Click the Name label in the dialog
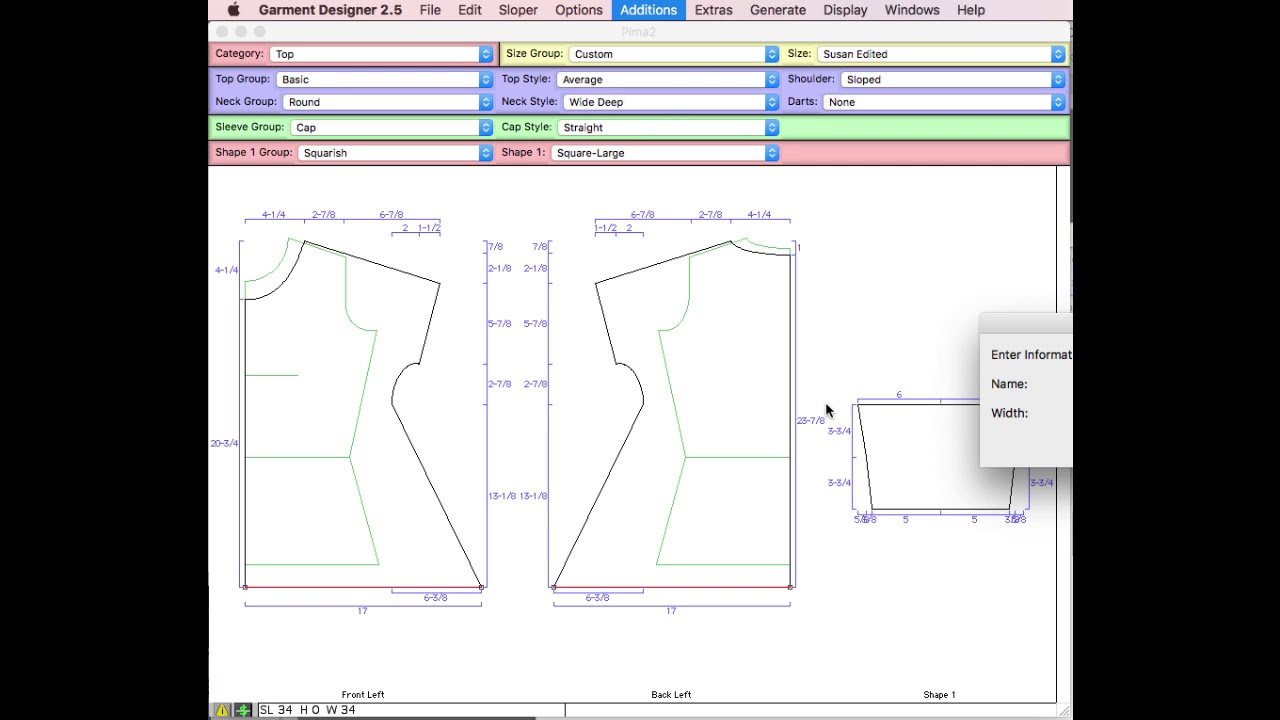 [x=1009, y=384]
